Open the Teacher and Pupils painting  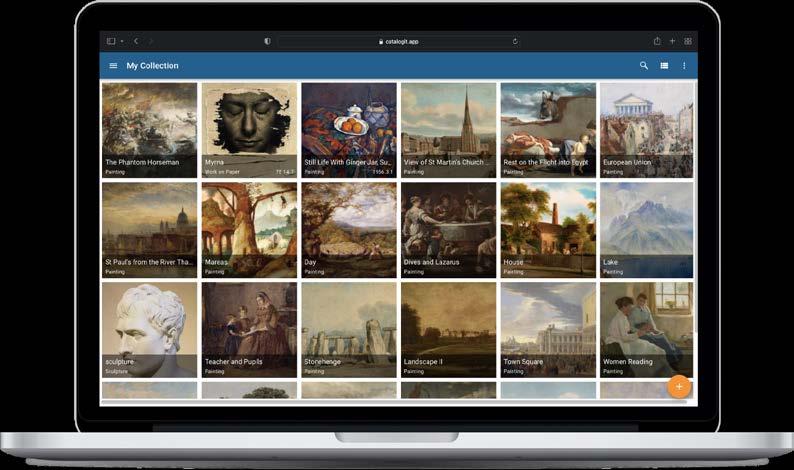pyautogui.click(x=249, y=330)
